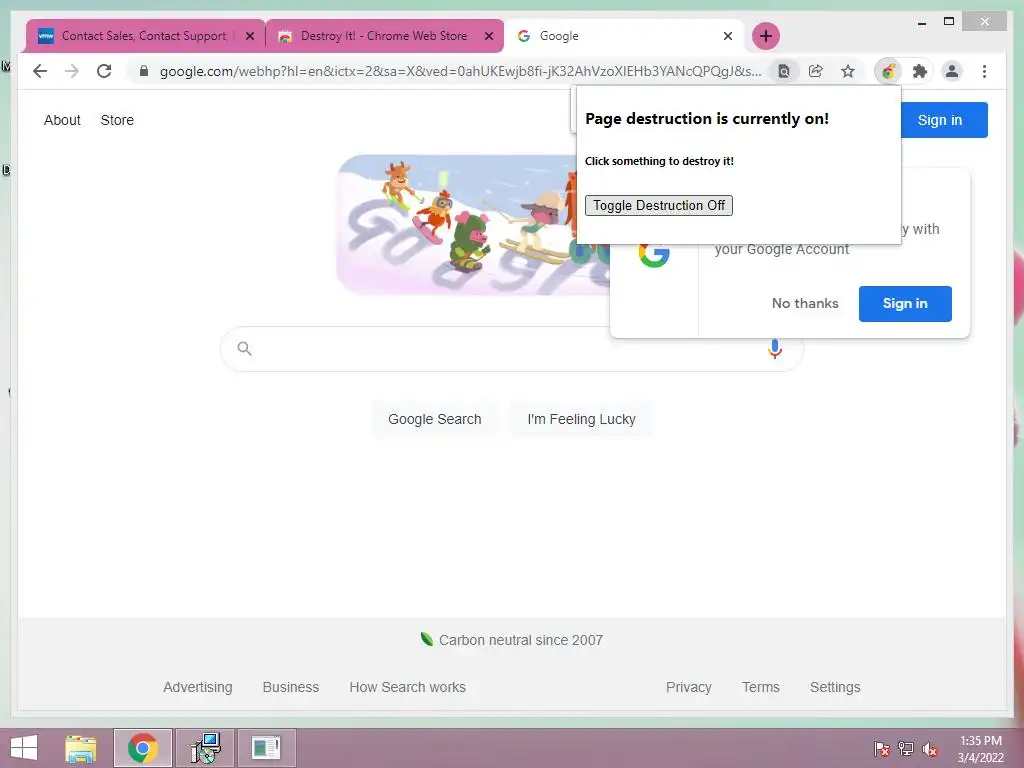
Task: Close the Contact Sales tab
Action: 249,37
